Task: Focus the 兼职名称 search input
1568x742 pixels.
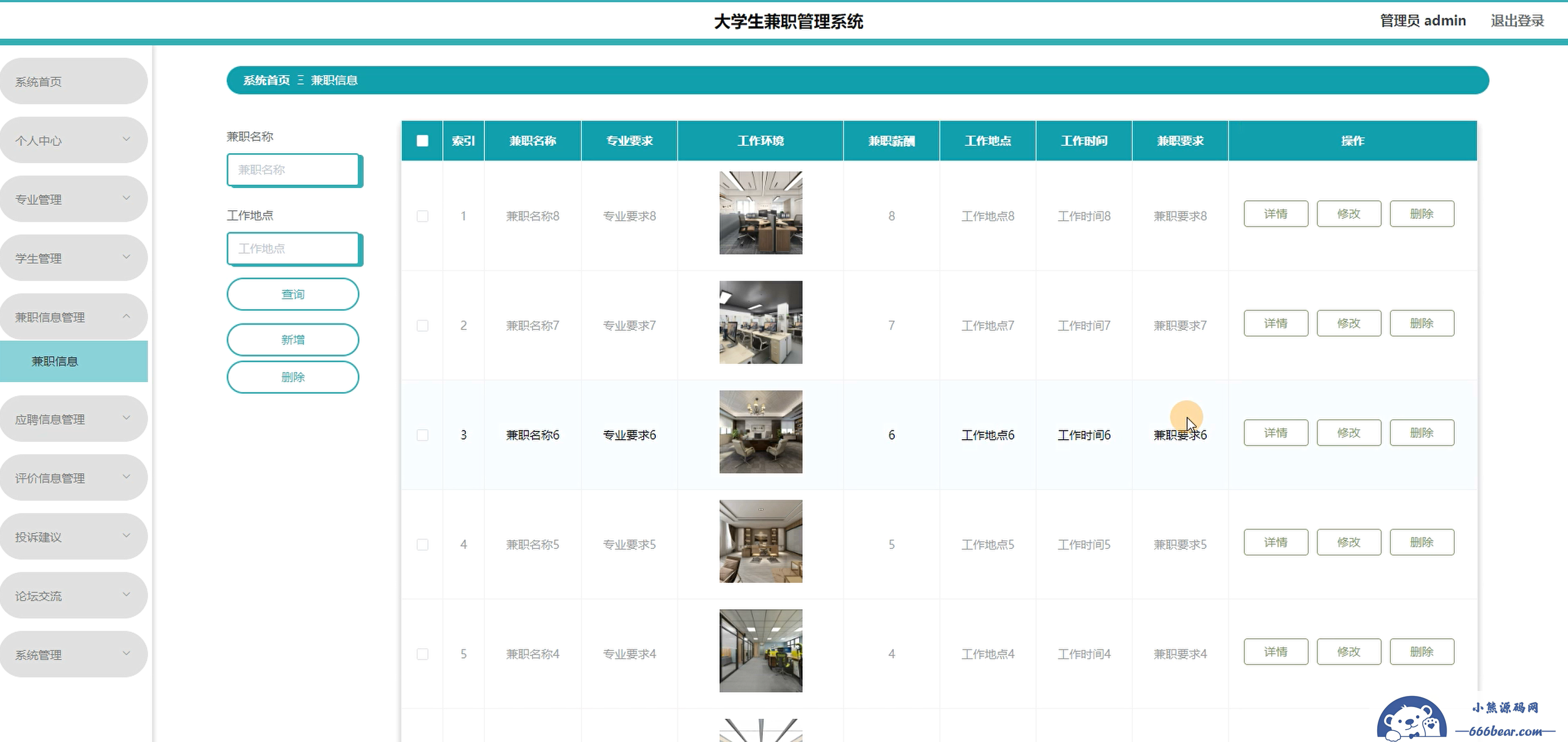Action: coord(294,170)
